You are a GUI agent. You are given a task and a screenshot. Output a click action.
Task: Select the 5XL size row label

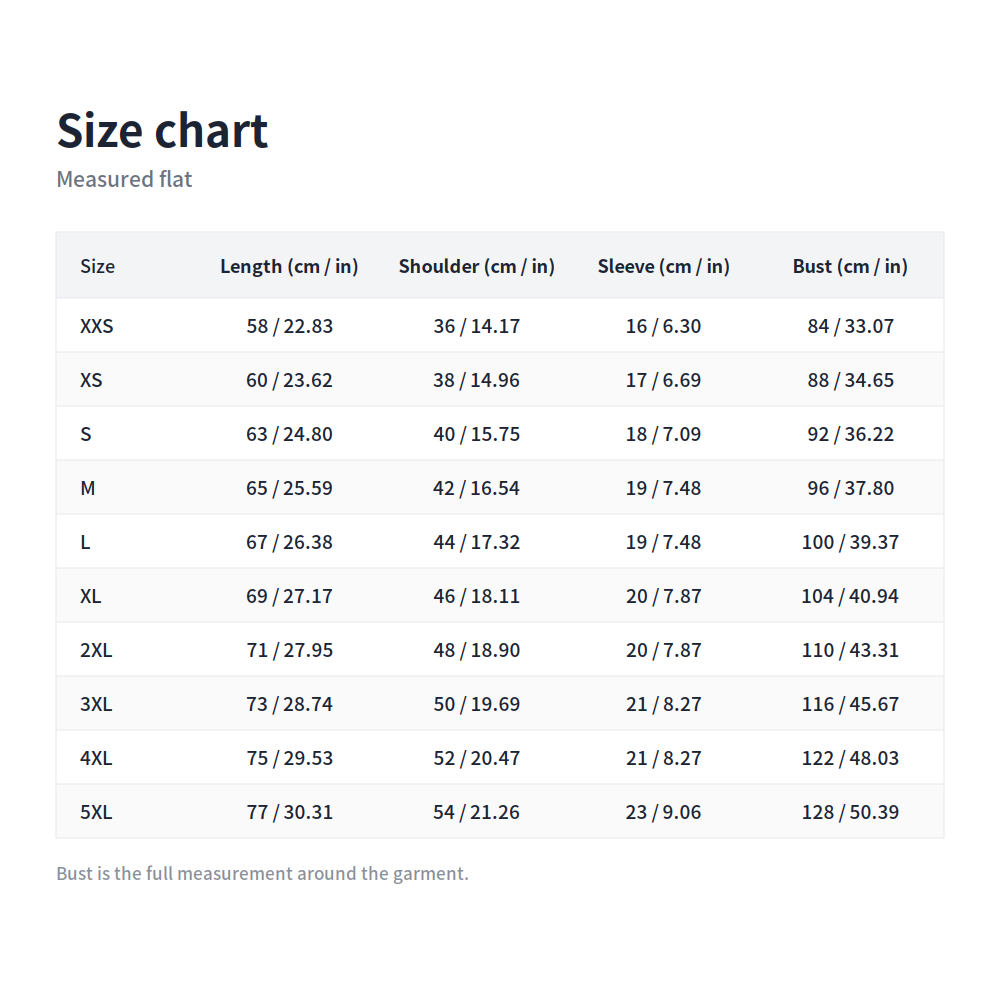(96, 812)
